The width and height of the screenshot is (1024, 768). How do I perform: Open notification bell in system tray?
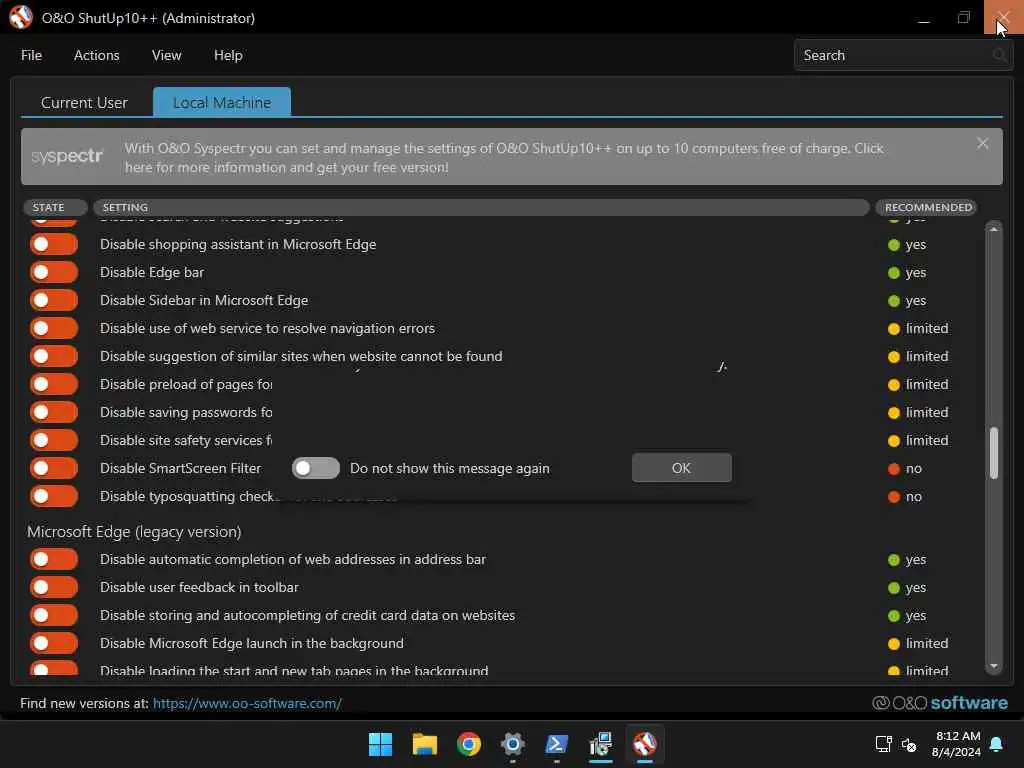pos(997,744)
